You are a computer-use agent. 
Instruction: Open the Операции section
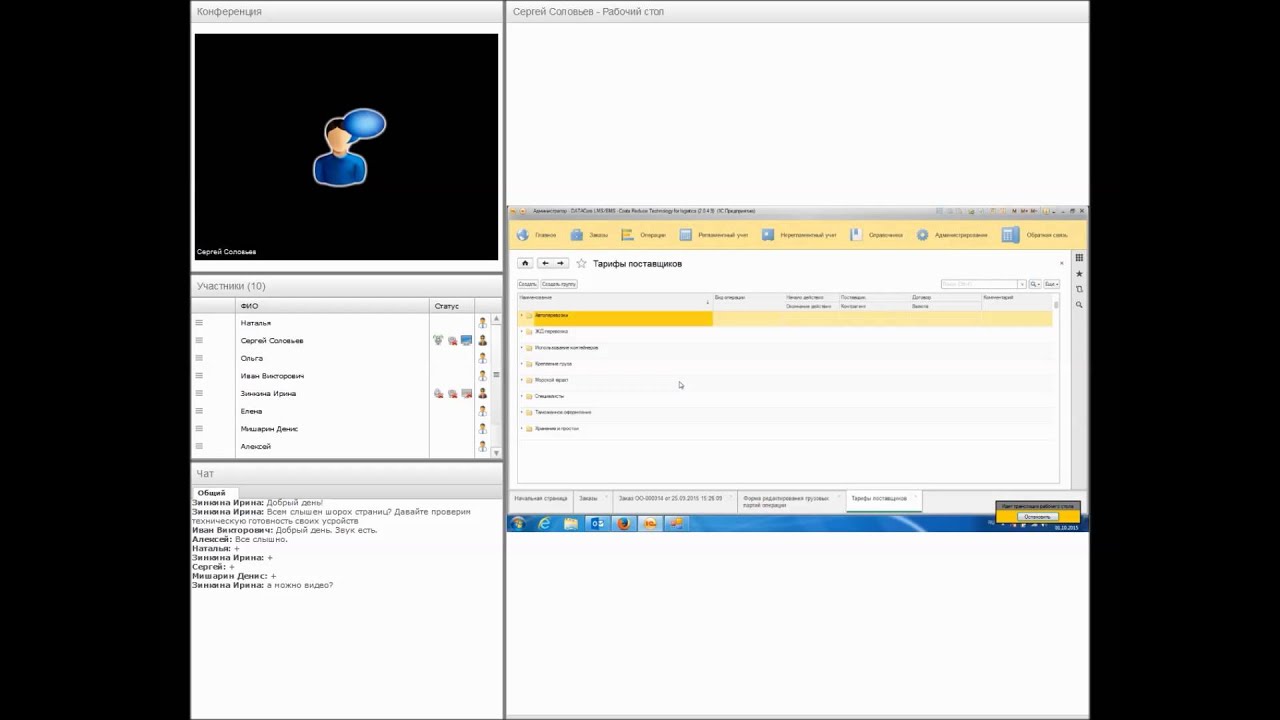coord(642,235)
